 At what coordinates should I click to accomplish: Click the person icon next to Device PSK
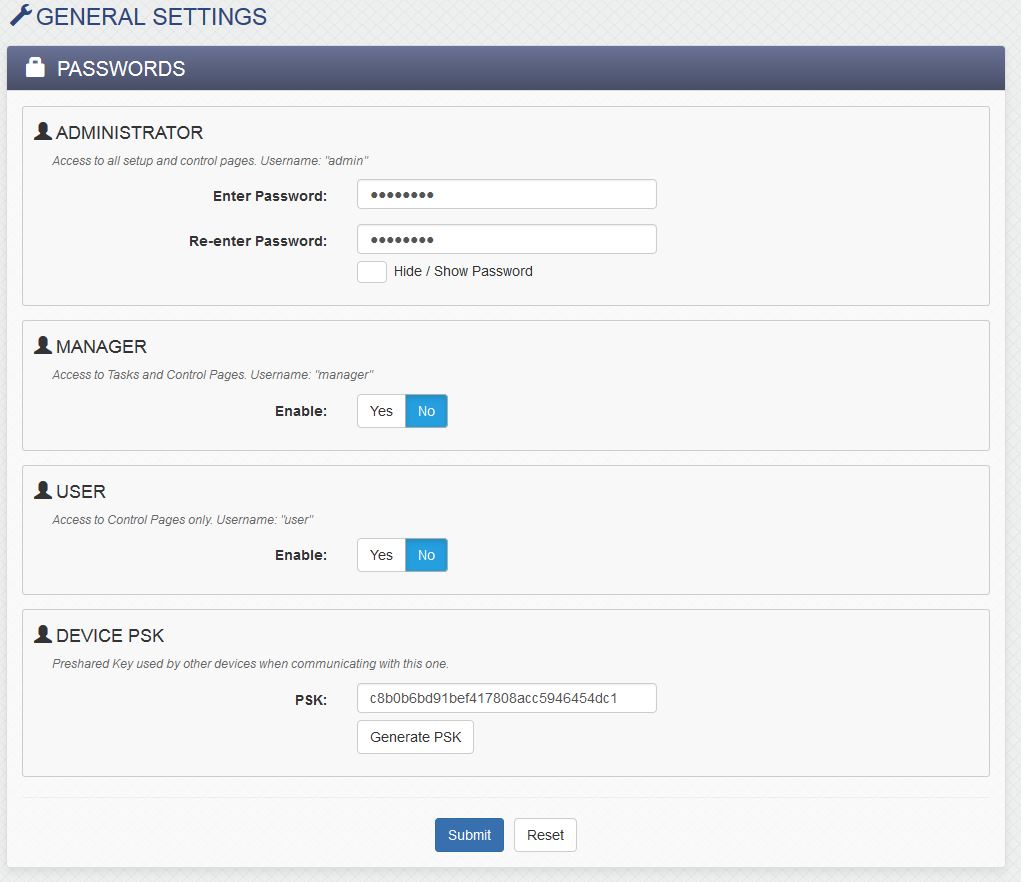click(42, 633)
